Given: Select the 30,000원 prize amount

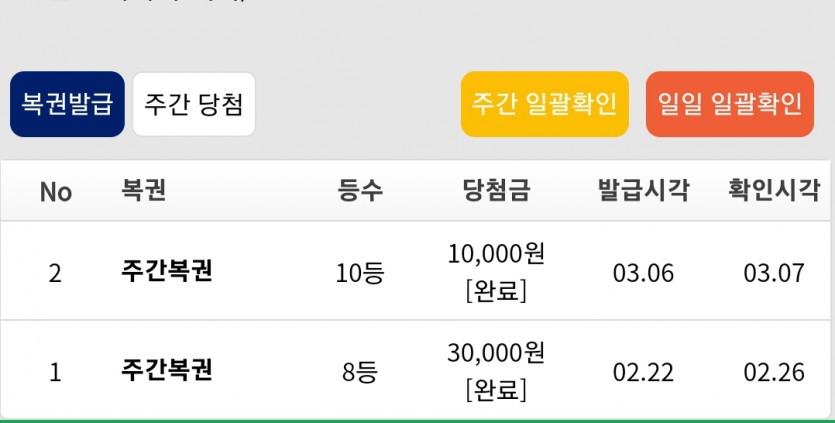Looking at the screenshot, I should 496,353.
